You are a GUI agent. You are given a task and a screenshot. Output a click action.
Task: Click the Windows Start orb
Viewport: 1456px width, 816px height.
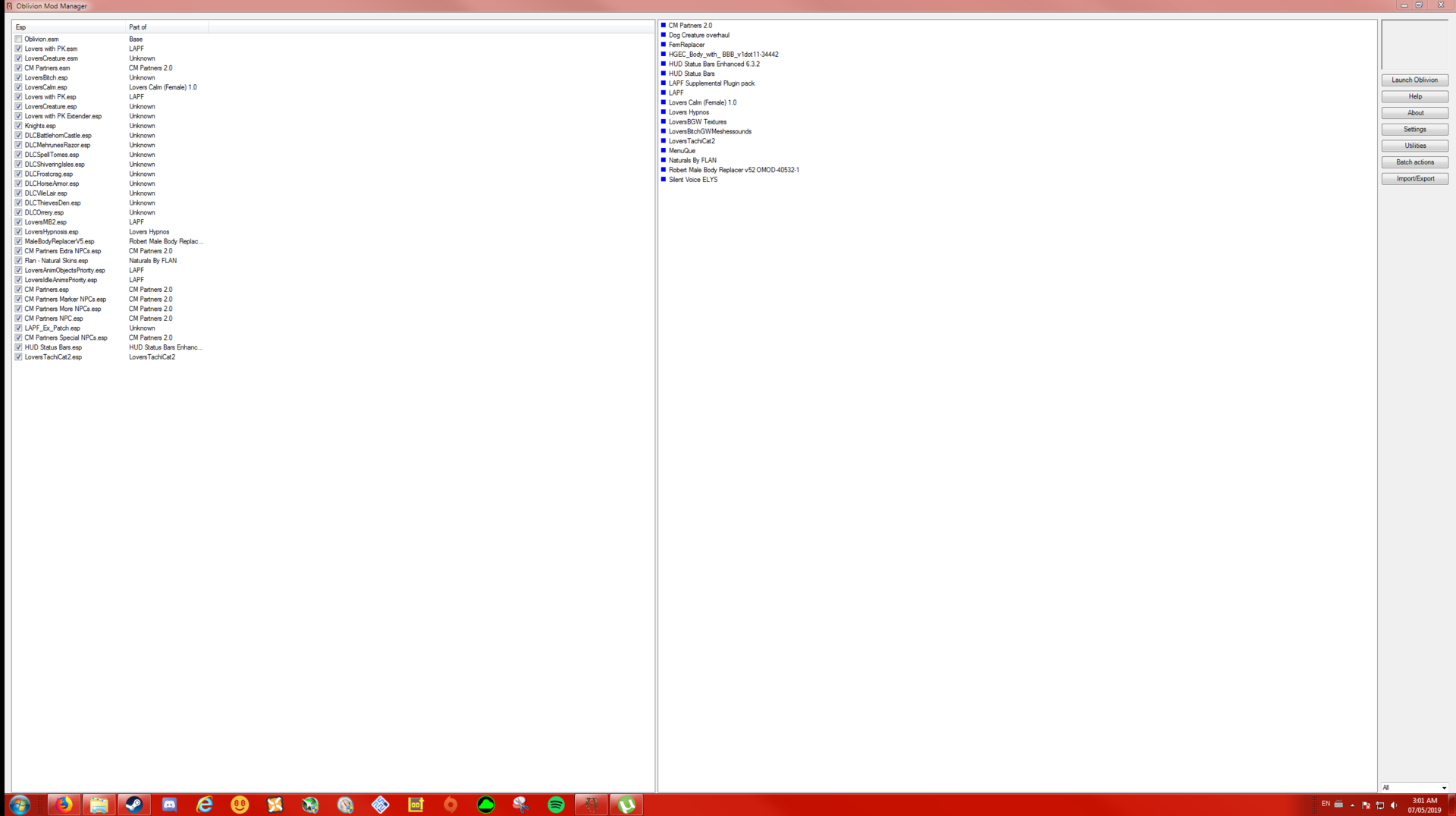click(x=20, y=805)
